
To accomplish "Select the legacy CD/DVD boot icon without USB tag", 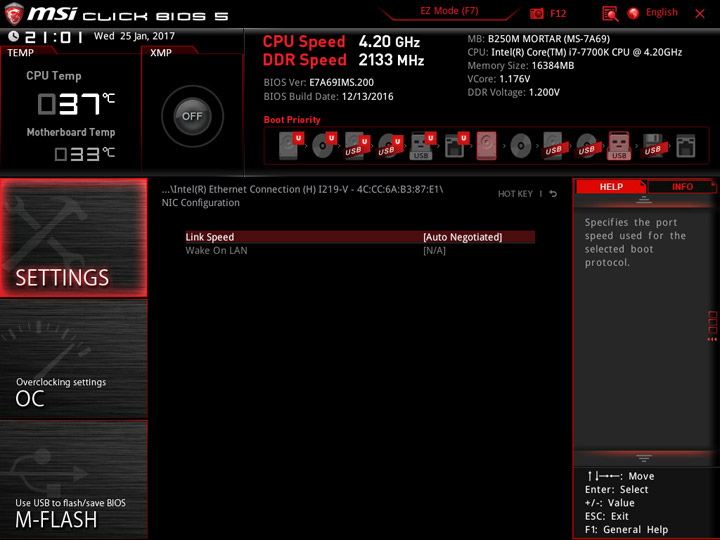I will 521,146.
